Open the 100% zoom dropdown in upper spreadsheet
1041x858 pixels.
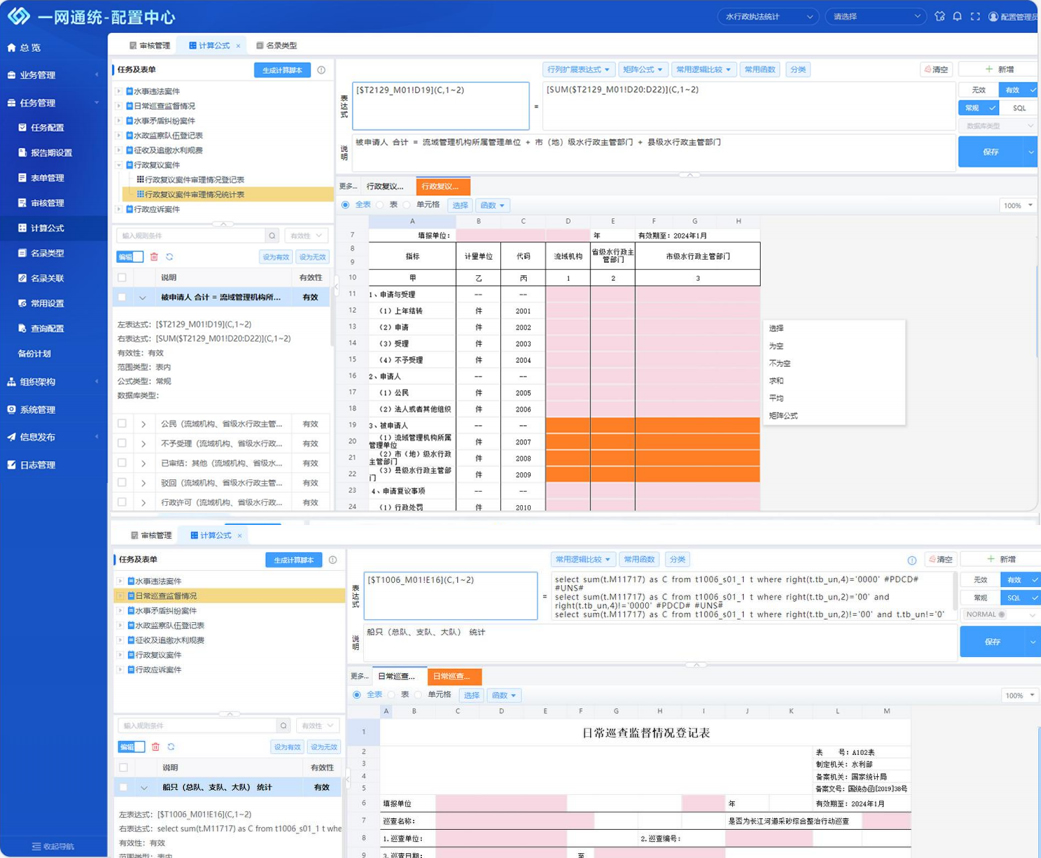click(1018, 205)
